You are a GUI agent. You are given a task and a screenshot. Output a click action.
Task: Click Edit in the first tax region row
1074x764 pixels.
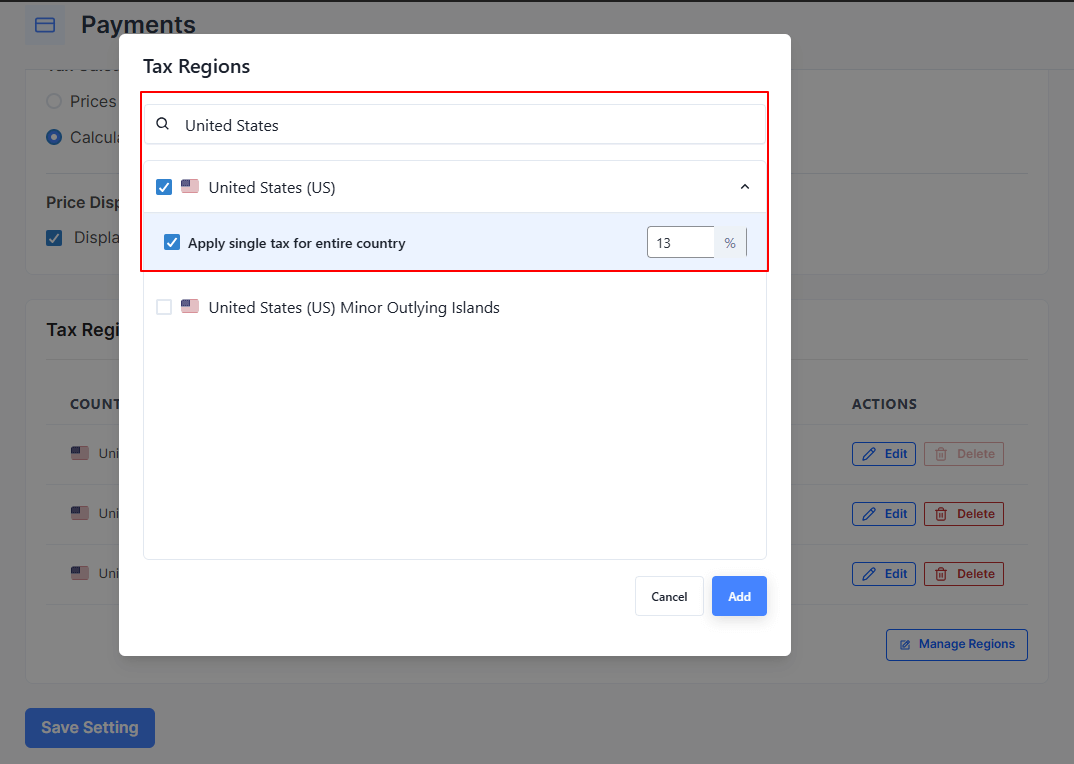(x=884, y=454)
